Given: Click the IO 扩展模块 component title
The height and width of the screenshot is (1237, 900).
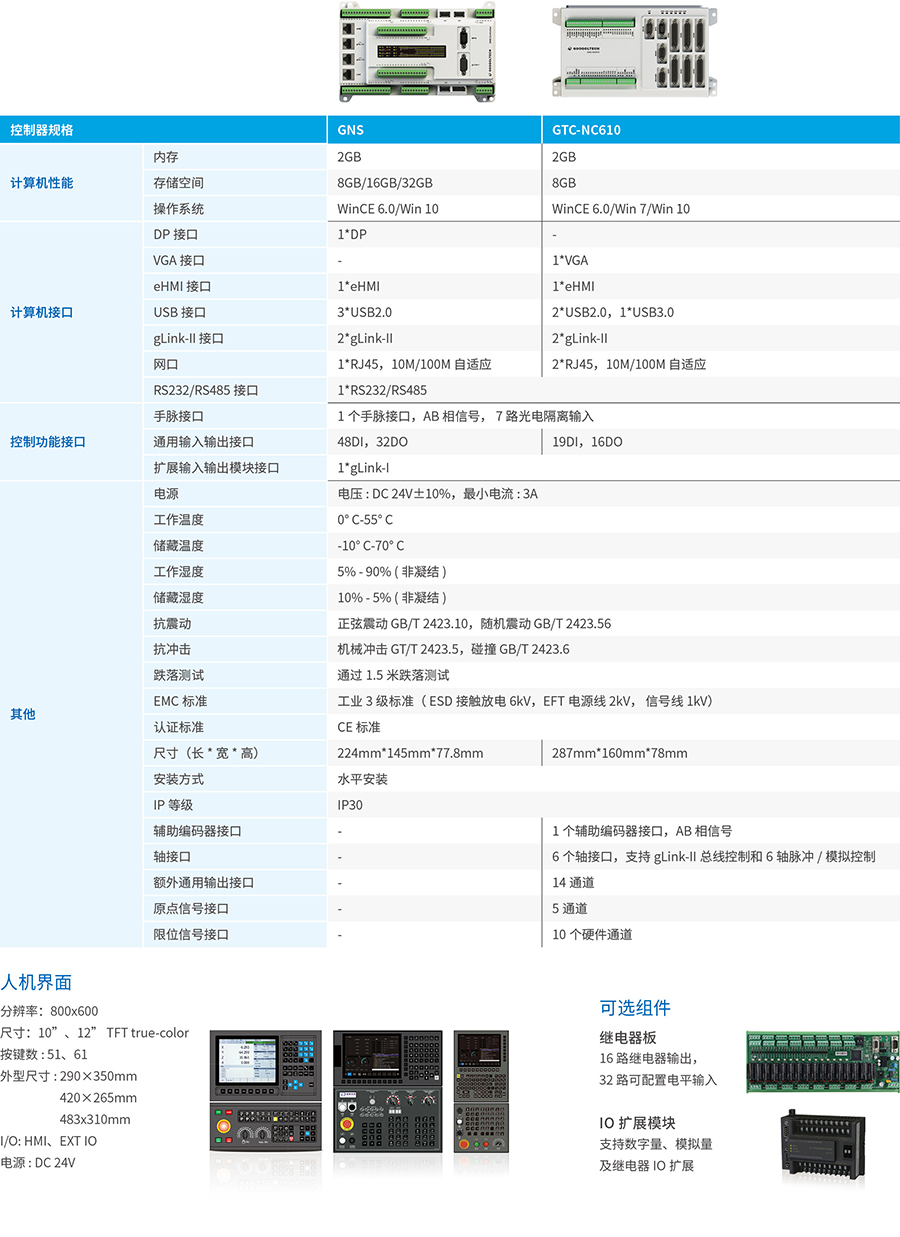Looking at the screenshot, I should tap(640, 1123).
